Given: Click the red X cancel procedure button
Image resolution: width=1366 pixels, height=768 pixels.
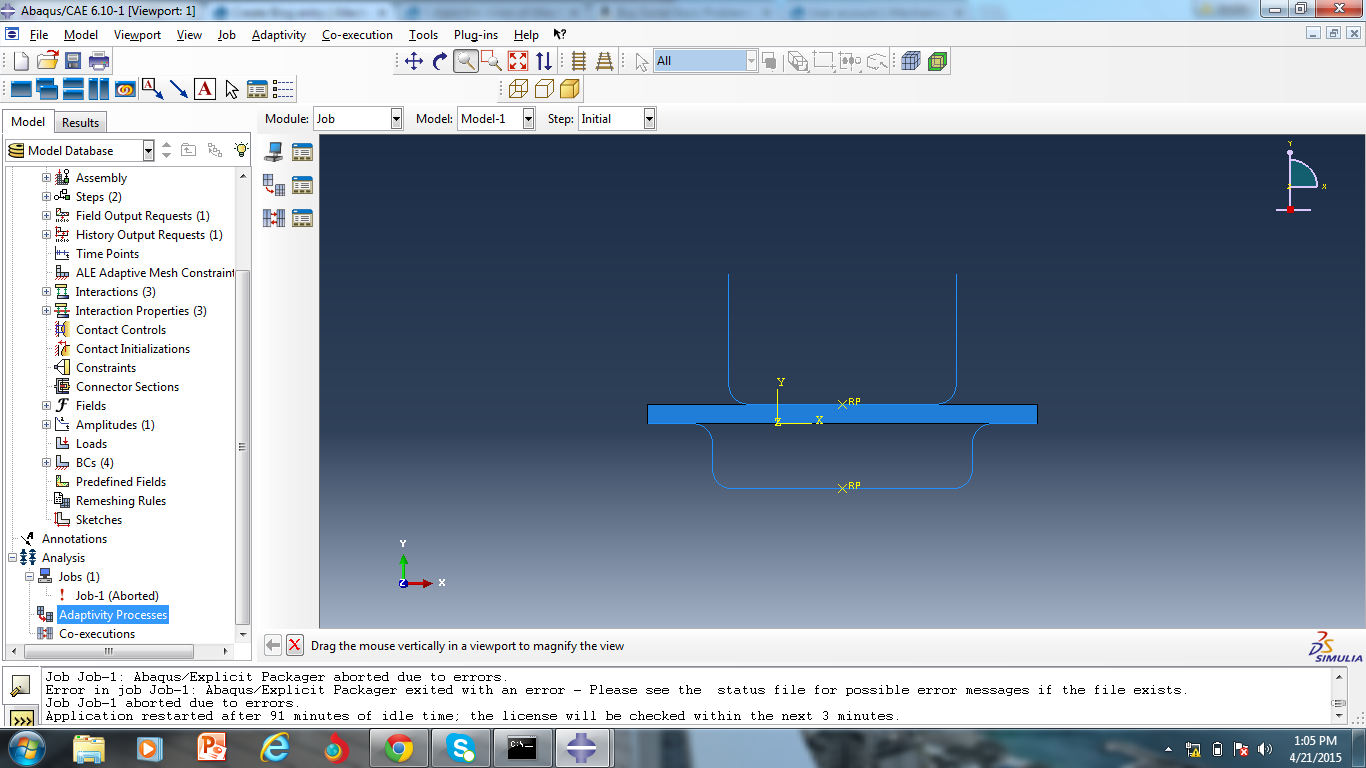Looking at the screenshot, I should tap(294, 646).
